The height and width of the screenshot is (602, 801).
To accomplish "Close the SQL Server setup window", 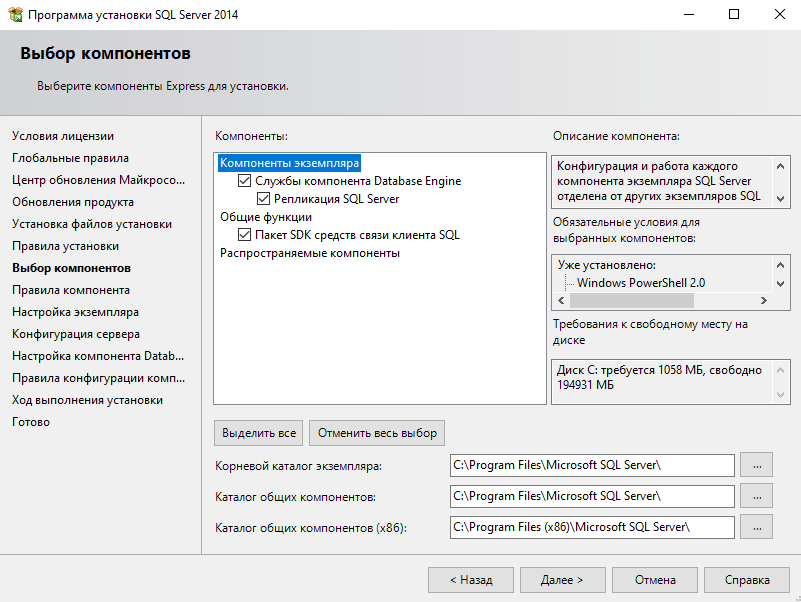I will [779, 14].
